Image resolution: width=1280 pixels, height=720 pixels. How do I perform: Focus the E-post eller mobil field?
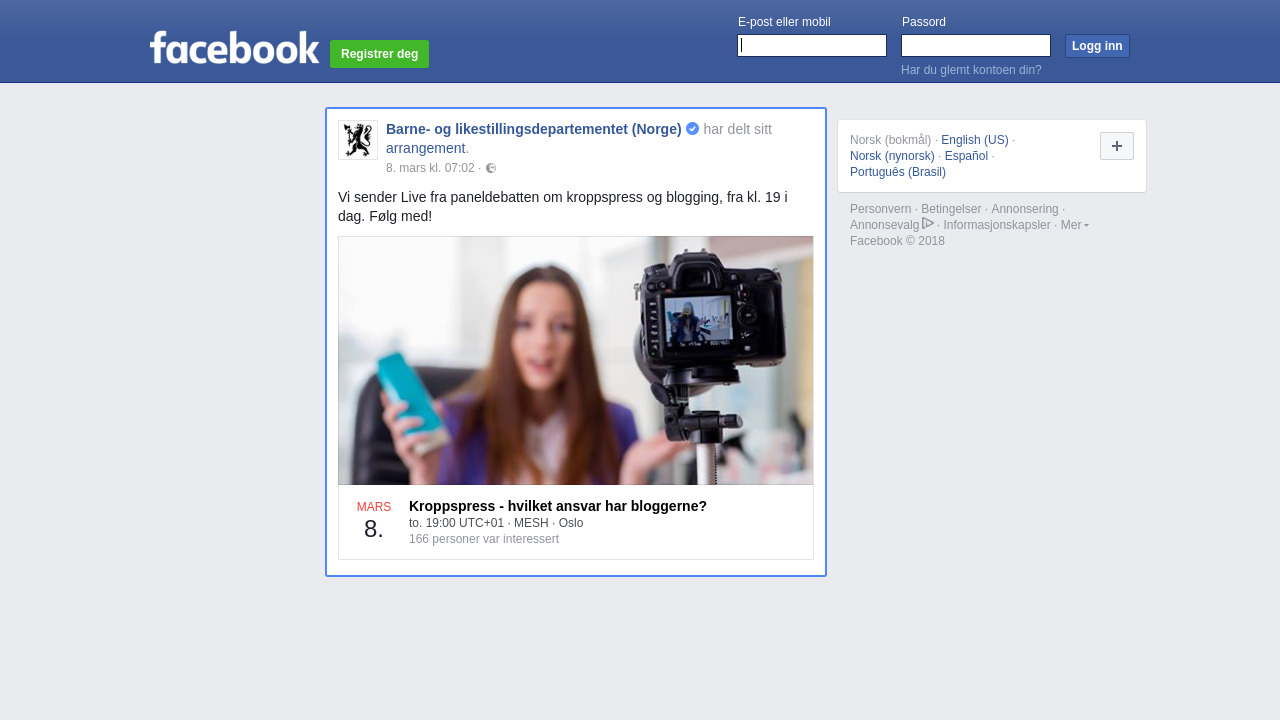[812, 46]
